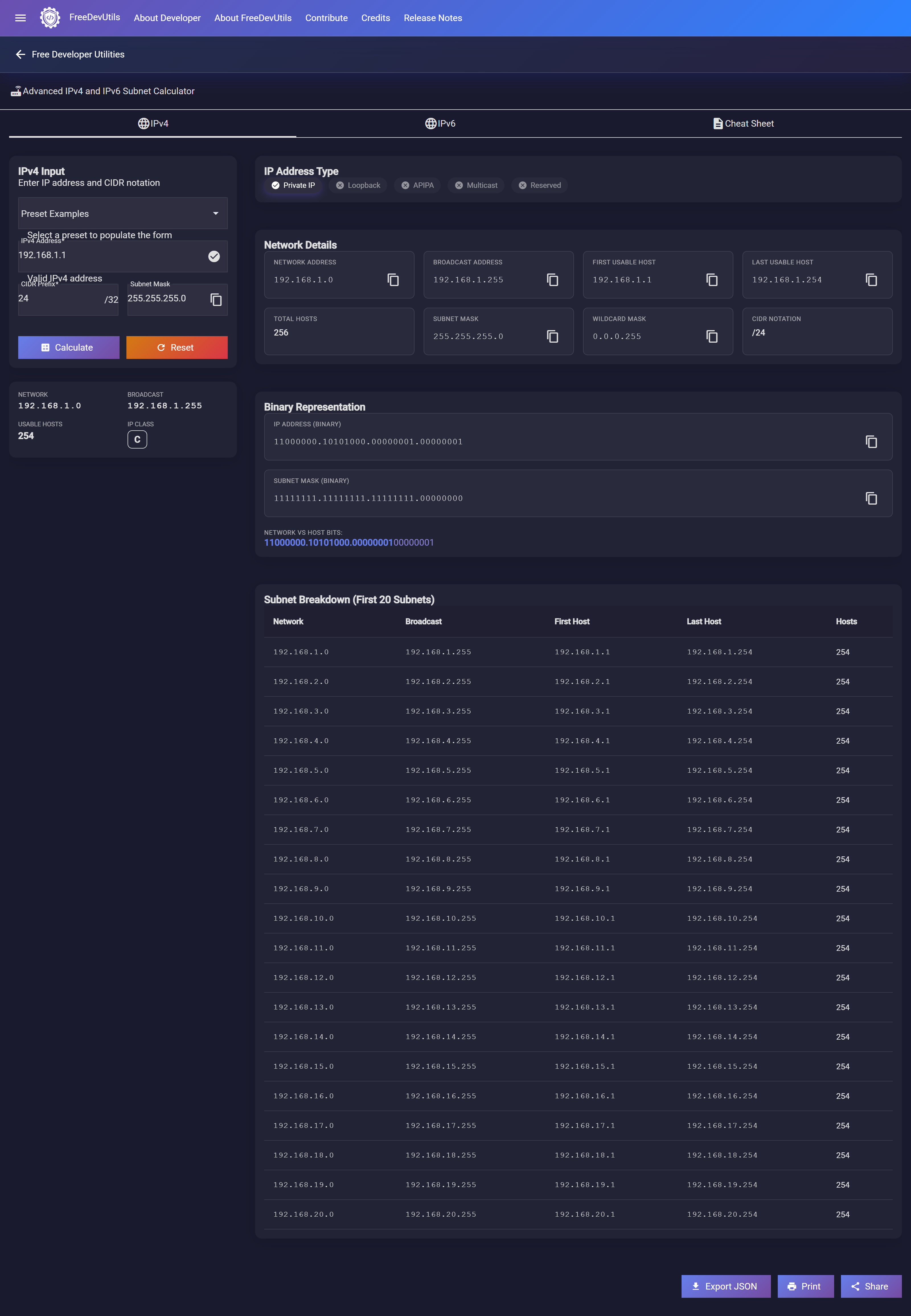Copy the Wildcard Mask value
Viewport: 911px width, 1316px height.
[x=711, y=336]
